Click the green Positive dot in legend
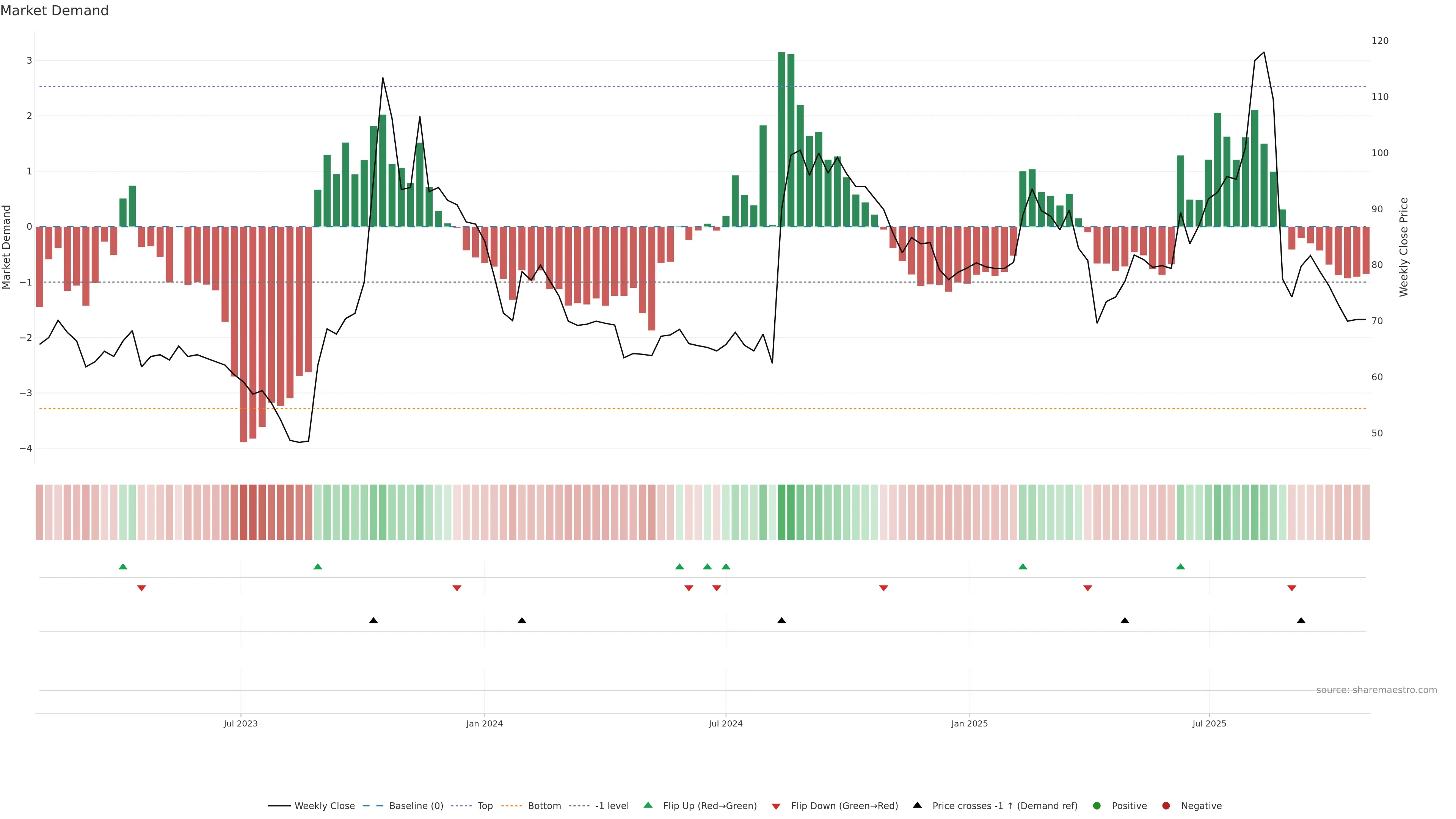This screenshot has width=1456, height=819. [x=1097, y=805]
